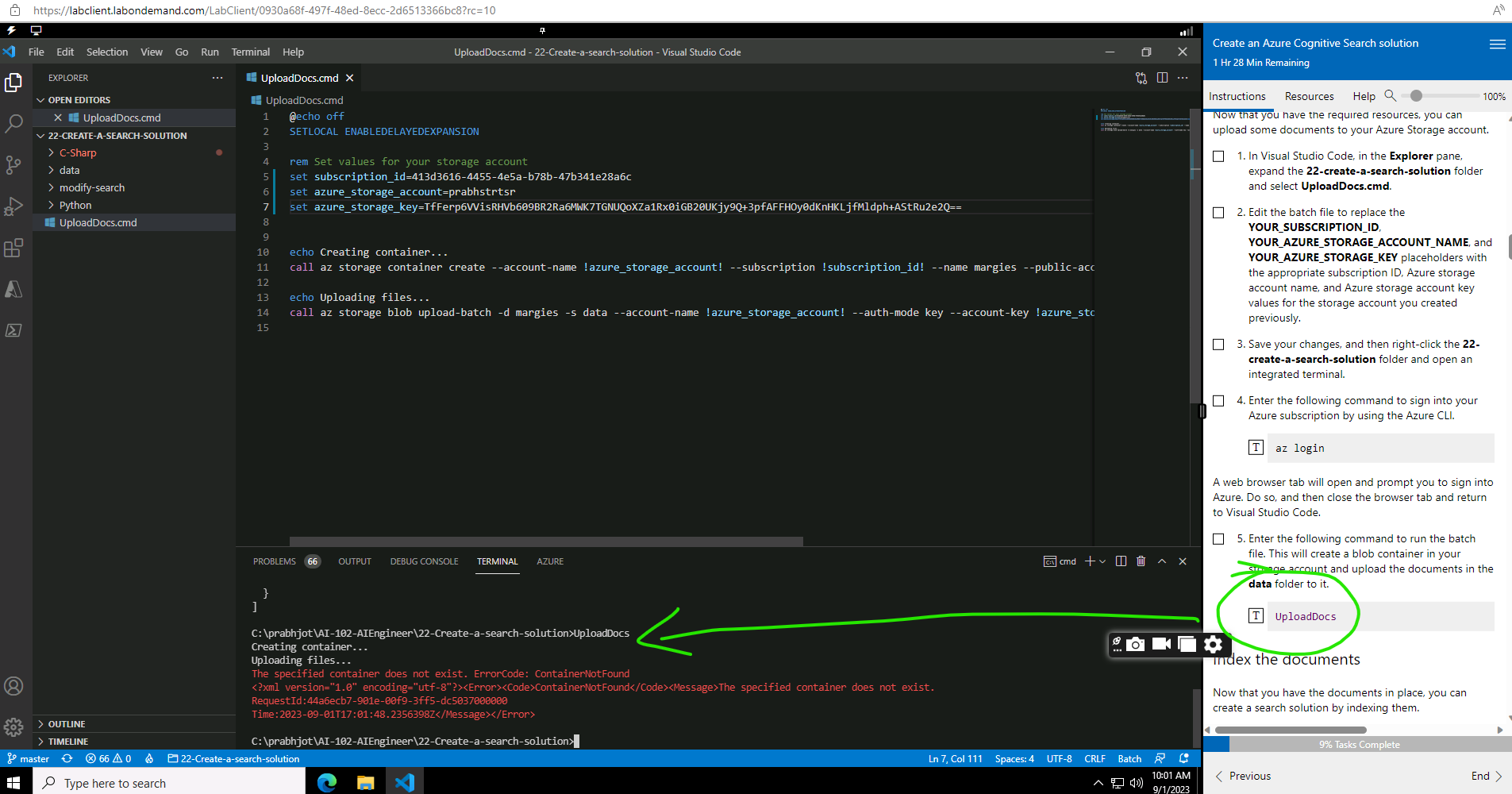Click Type icon beside UploadDocs command
This screenshot has width=1512, height=794.
(1256, 616)
